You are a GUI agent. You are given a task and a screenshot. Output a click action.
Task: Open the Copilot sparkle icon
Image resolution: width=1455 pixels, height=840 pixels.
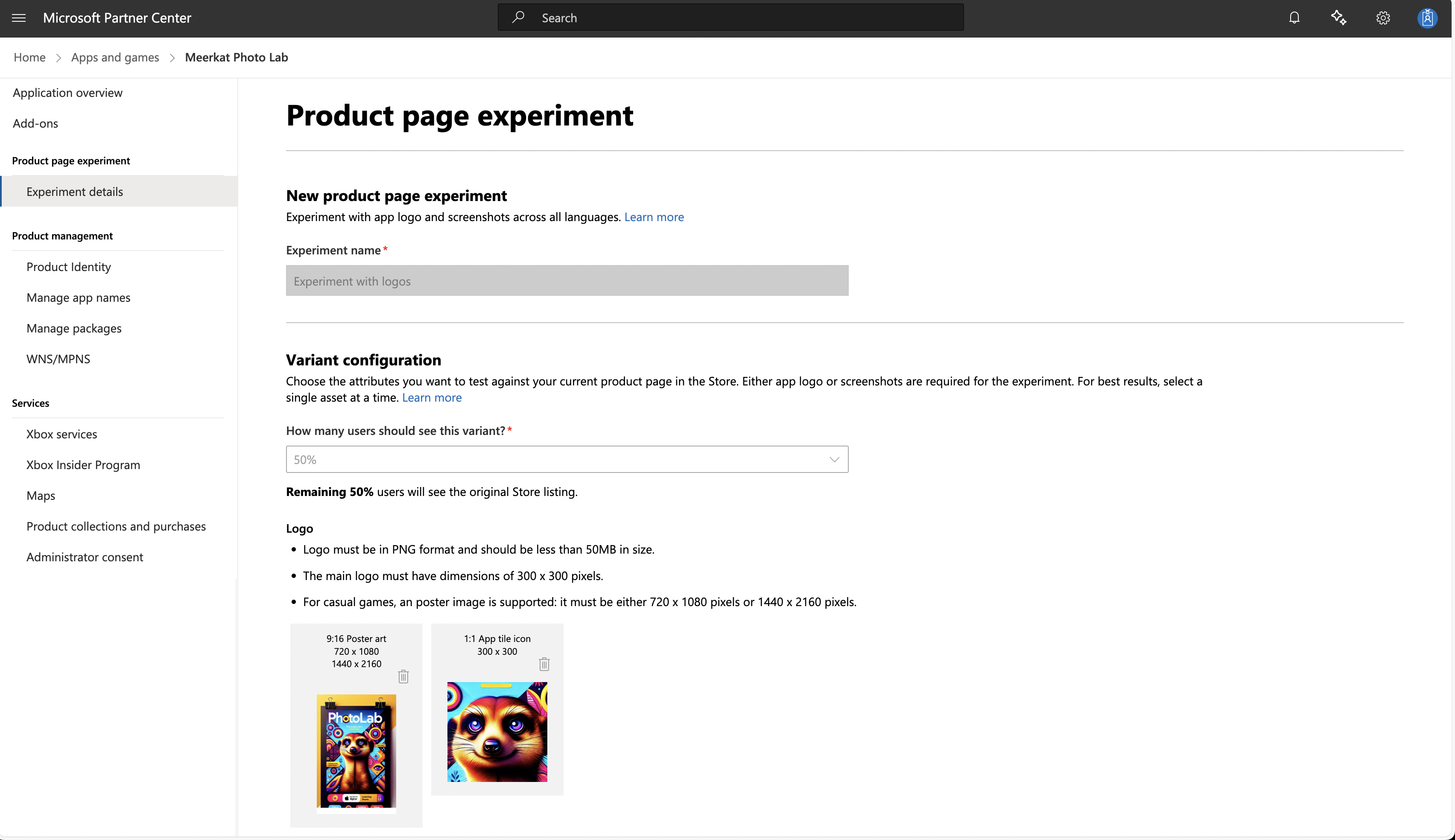point(1338,18)
